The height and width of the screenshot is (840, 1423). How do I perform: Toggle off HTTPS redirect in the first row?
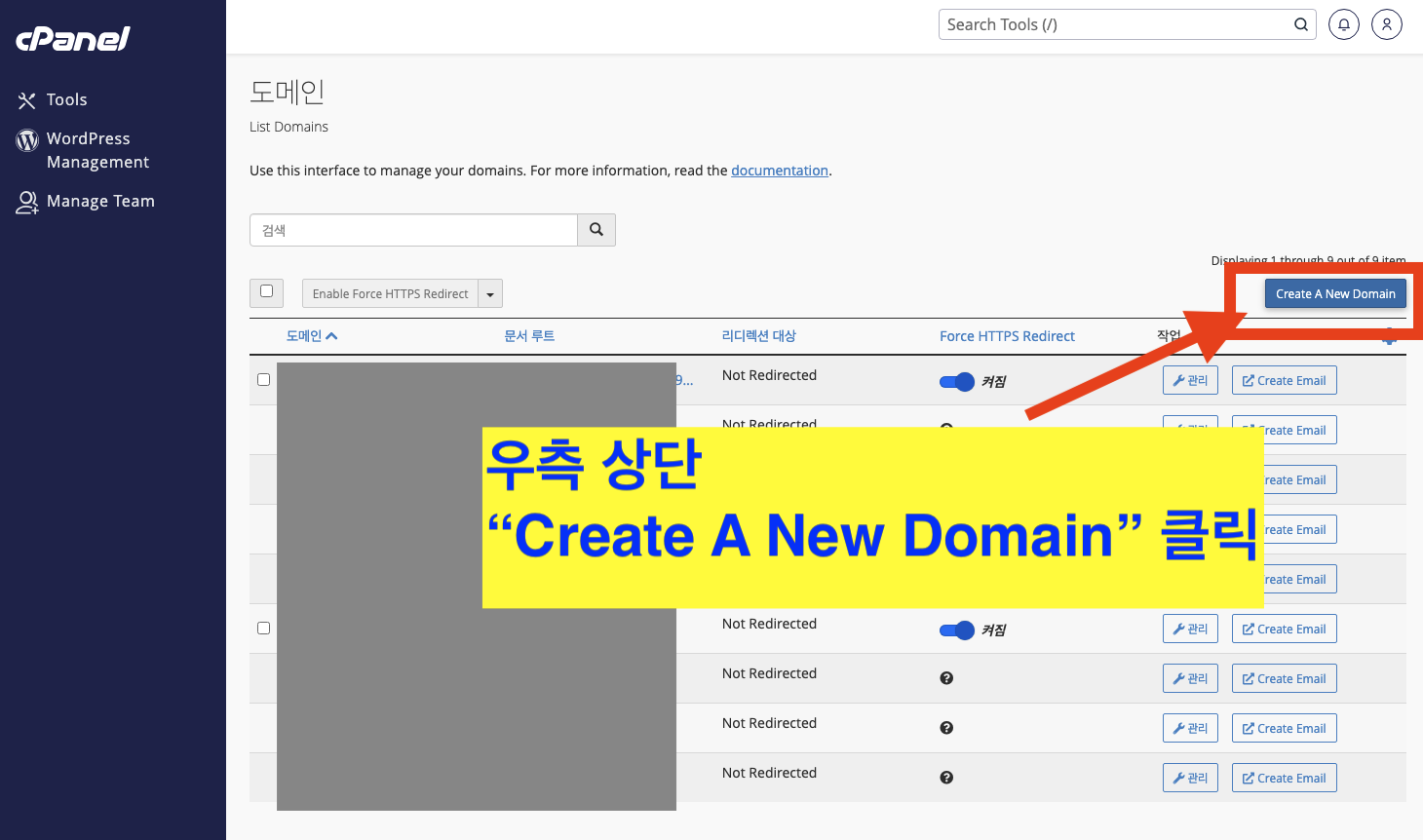[x=957, y=382]
